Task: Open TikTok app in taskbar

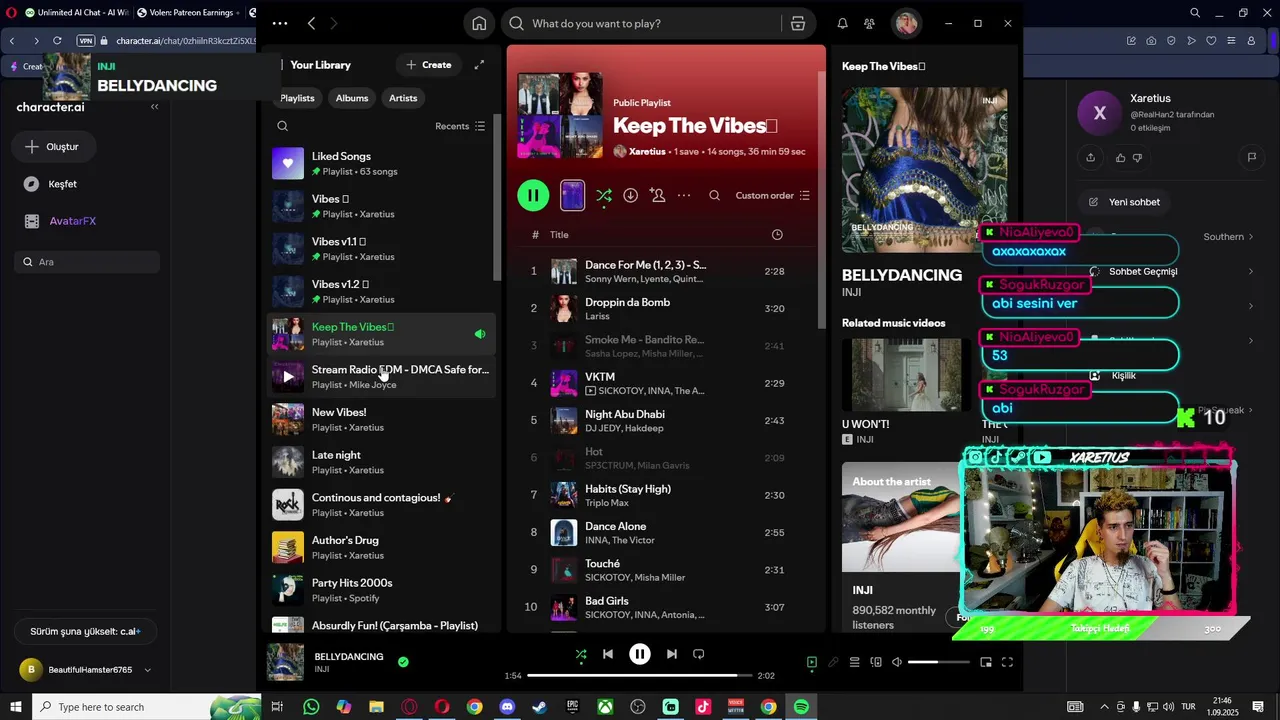Action: coord(703,707)
